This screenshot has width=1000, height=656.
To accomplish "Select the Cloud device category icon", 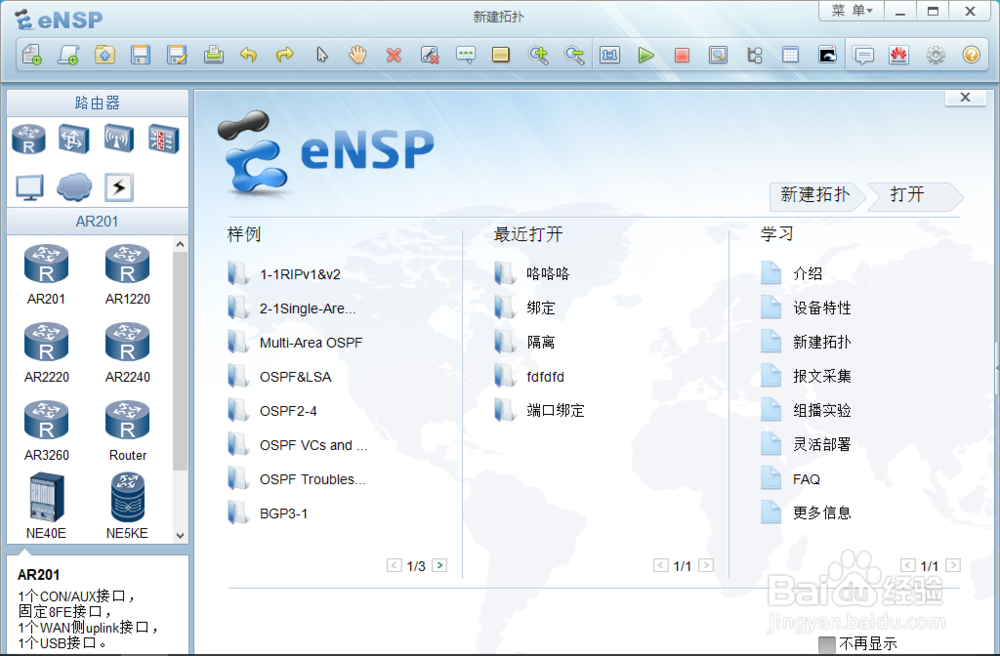I will pyautogui.click(x=74, y=187).
